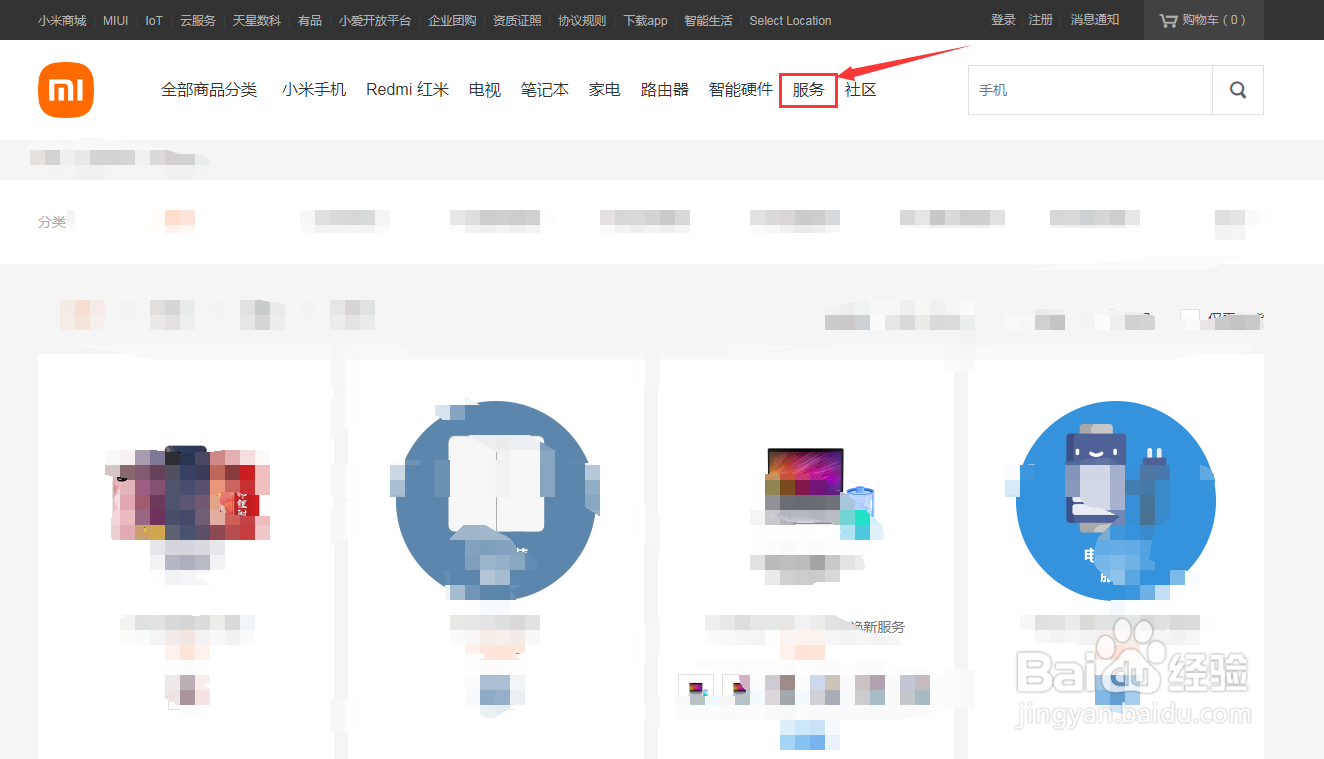1324x759 pixels.
Task: Click Select Location
Action: pos(790,20)
